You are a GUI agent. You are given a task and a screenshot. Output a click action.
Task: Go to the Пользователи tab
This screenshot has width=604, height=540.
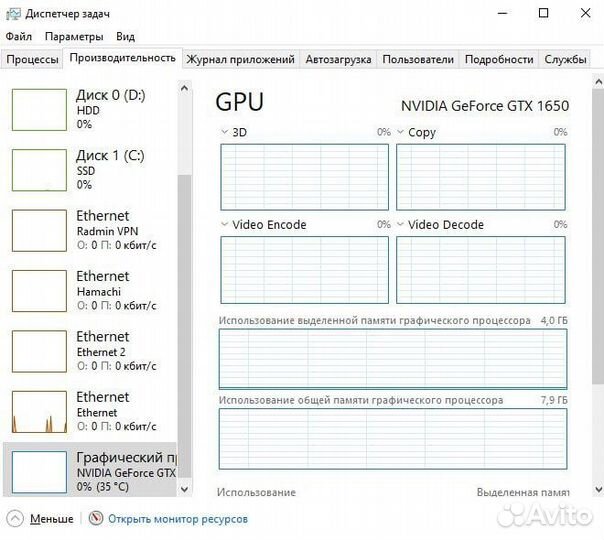(418, 60)
